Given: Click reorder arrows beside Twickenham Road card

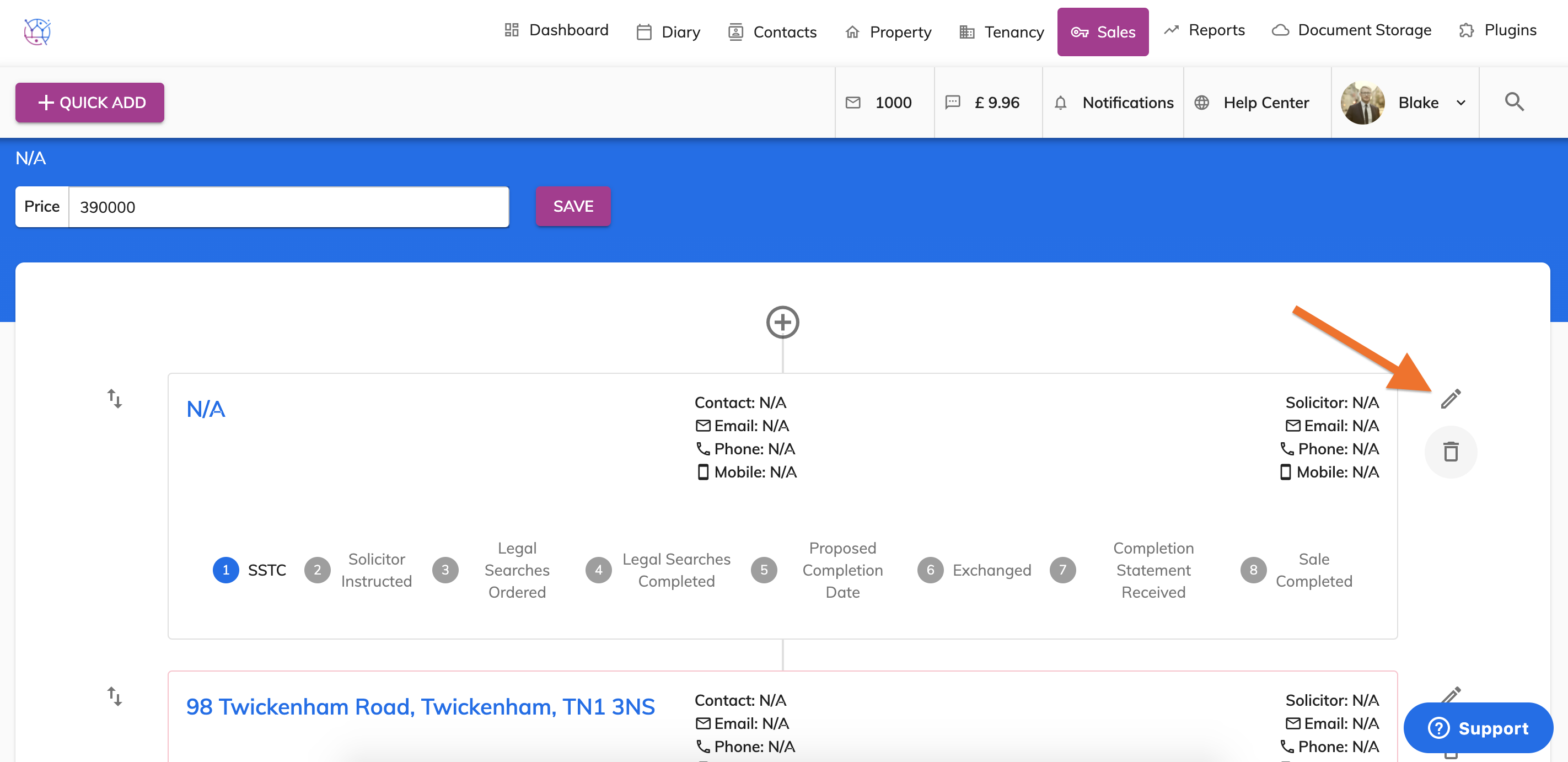Looking at the screenshot, I should pyautogui.click(x=115, y=696).
